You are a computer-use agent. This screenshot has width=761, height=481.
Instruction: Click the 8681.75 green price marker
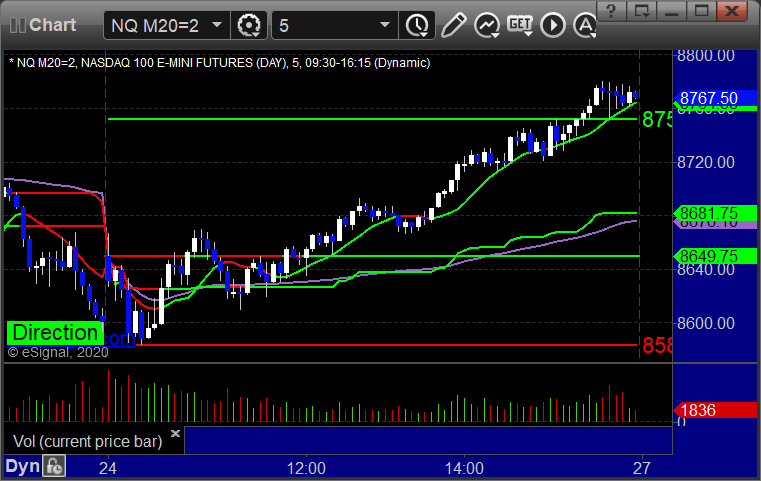pos(715,213)
